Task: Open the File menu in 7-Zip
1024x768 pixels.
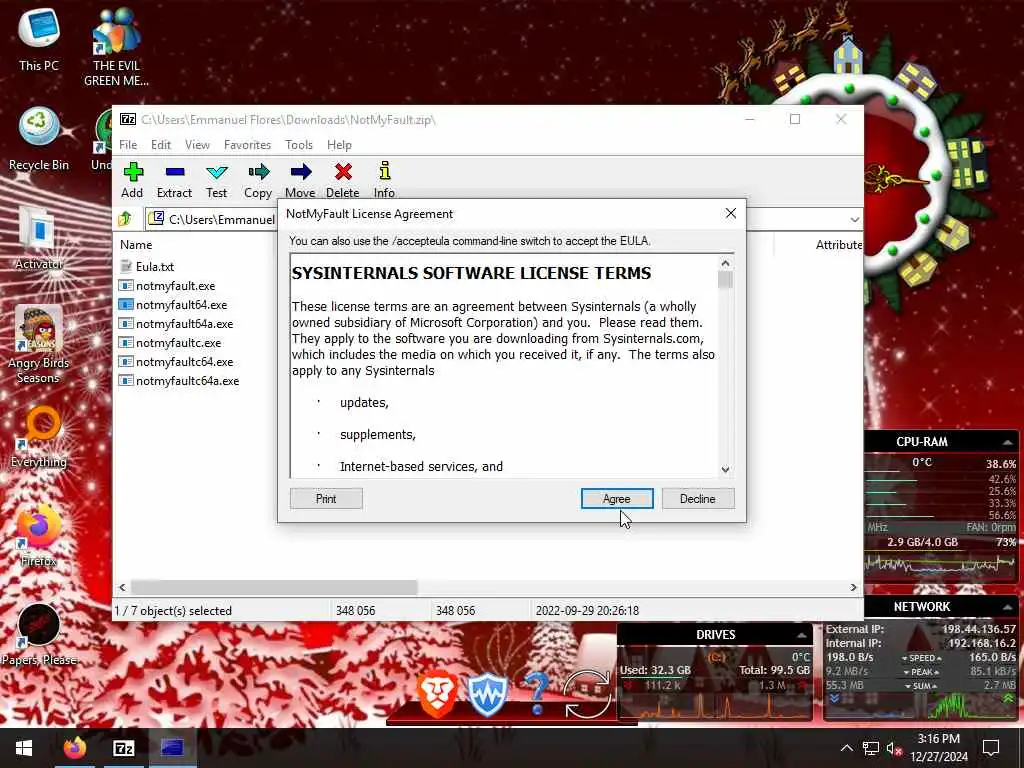Action: coord(128,144)
